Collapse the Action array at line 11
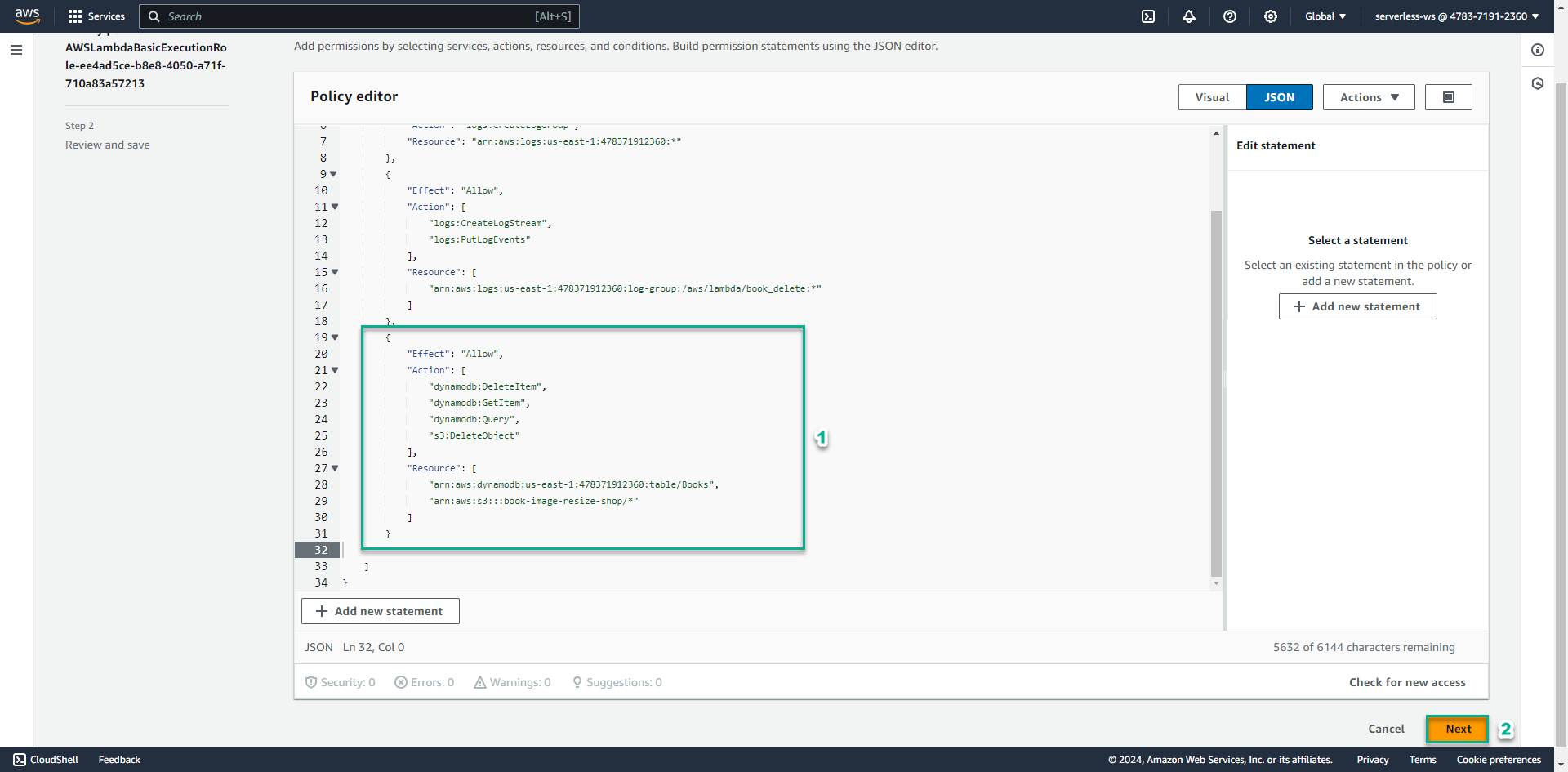The height and width of the screenshot is (772, 1568). click(x=335, y=207)
